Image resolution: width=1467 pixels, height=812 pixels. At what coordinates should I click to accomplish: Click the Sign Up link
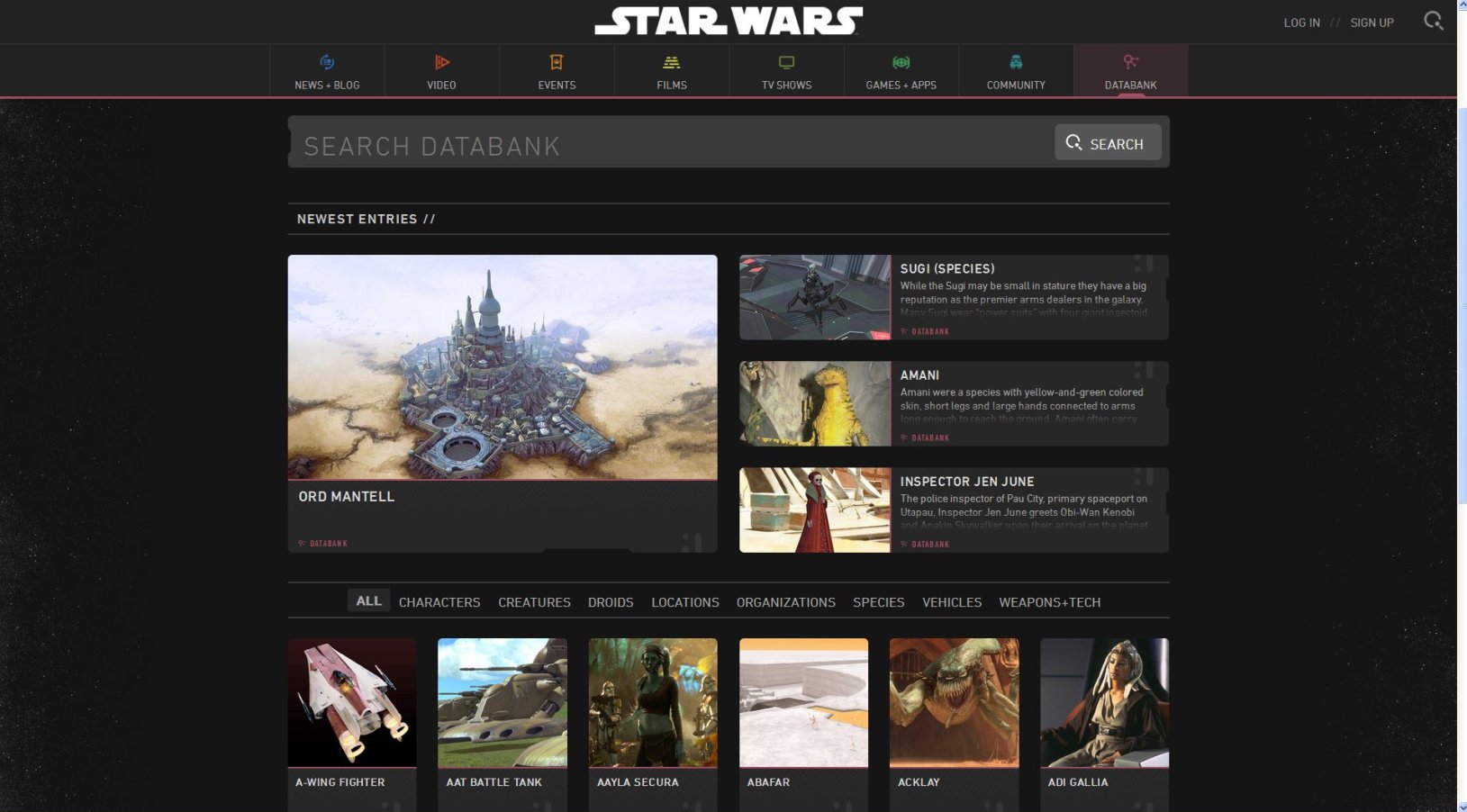coord(1372,23)
